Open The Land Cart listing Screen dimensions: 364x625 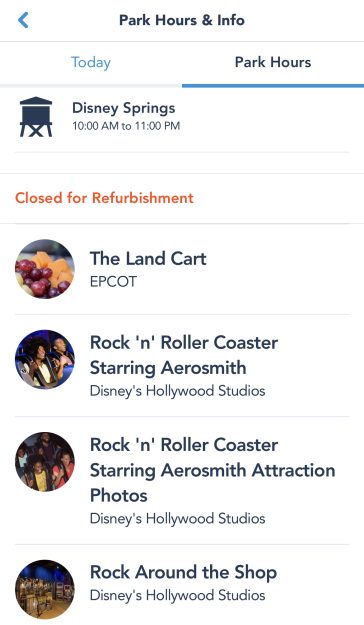point(182,269)
